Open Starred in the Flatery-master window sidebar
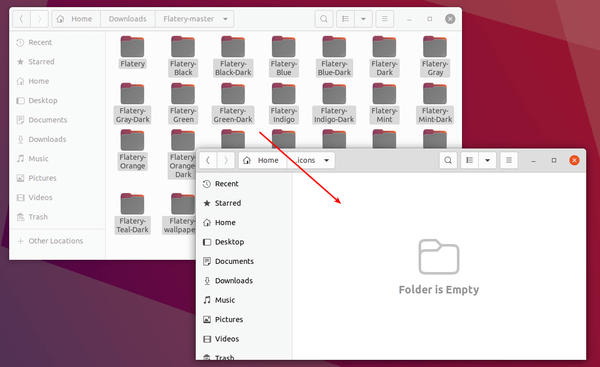Image resolution: width=600 pixels, height=367 pixels. [x=57, y=62]
